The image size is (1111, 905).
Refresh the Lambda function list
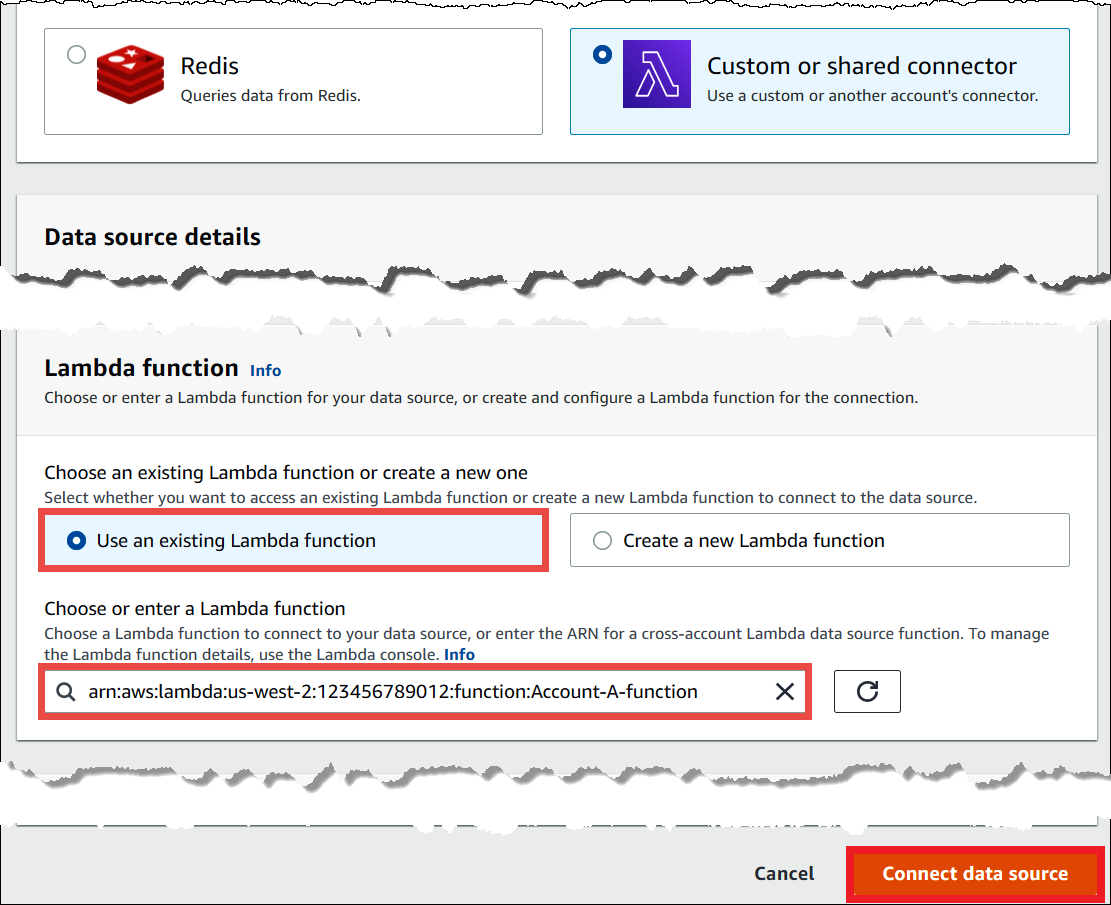pyautogui.click(x=867, y=692)
